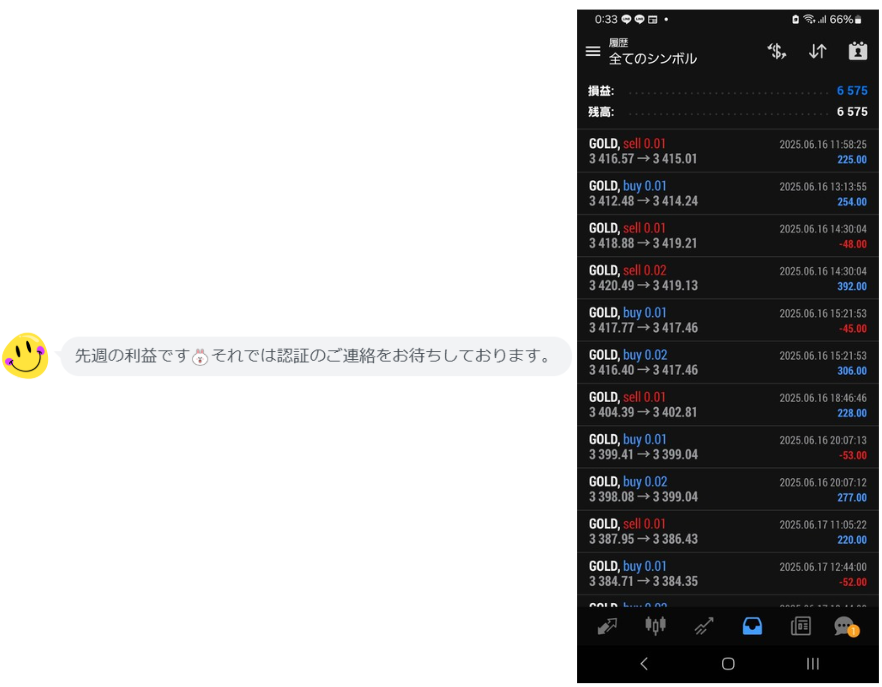Tap the symbol filter dollar icon
The width and height of the screenshot is (882, 687).
(777, 51)
